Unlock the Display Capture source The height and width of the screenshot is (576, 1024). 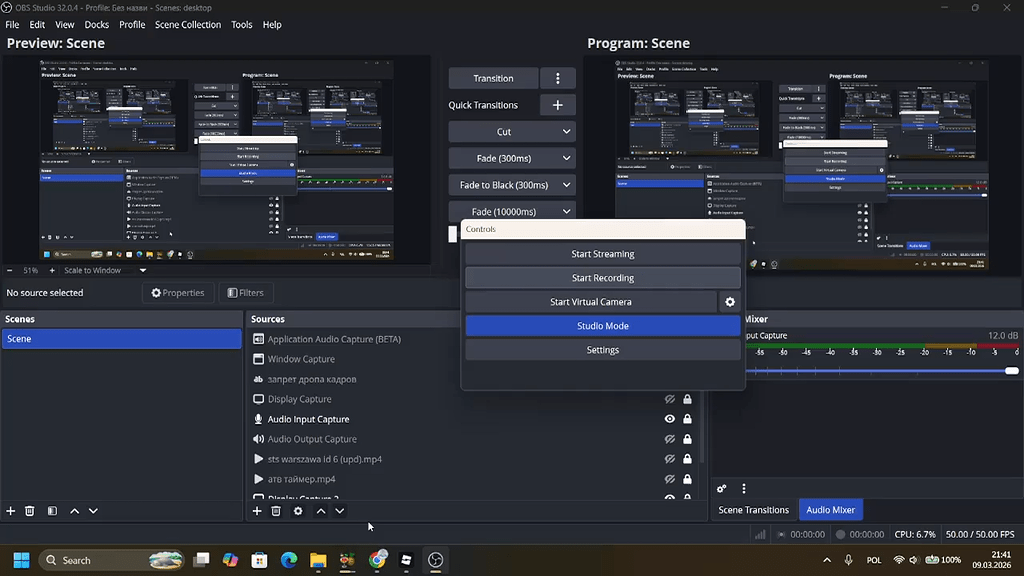pyautogui.click(x=687, y=399)
